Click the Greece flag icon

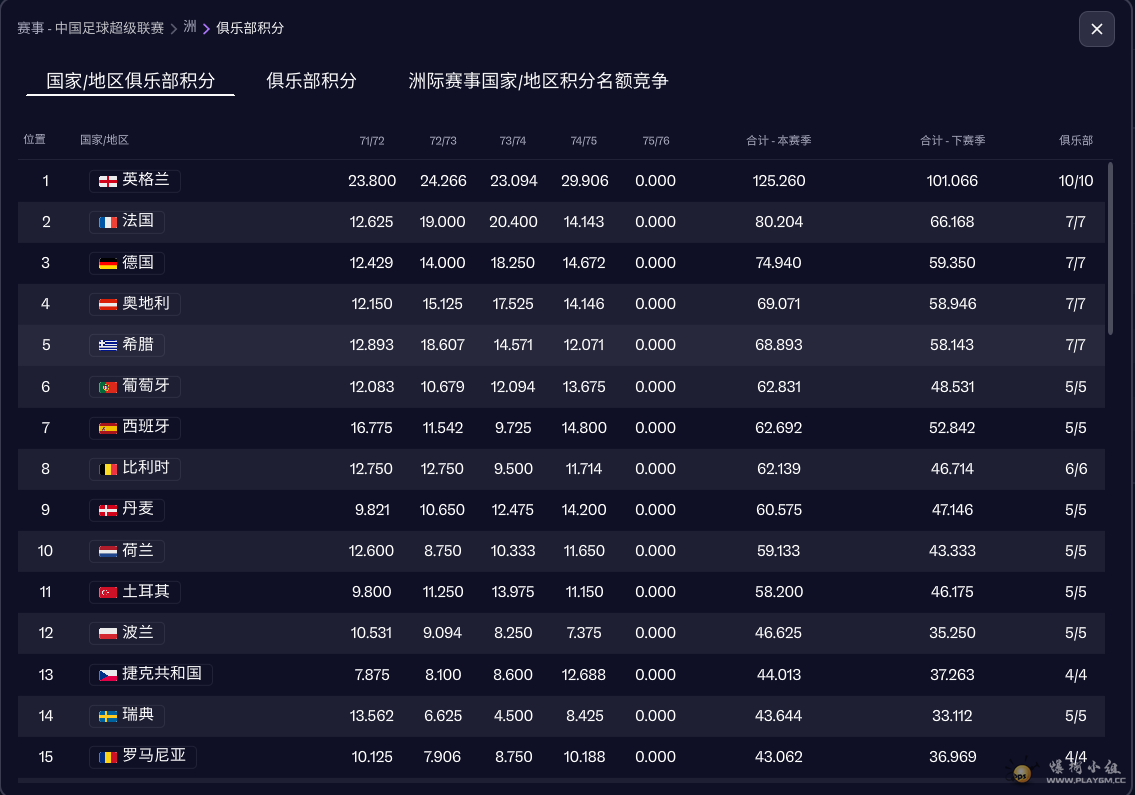pyautogui.click(x=108, y=345)
